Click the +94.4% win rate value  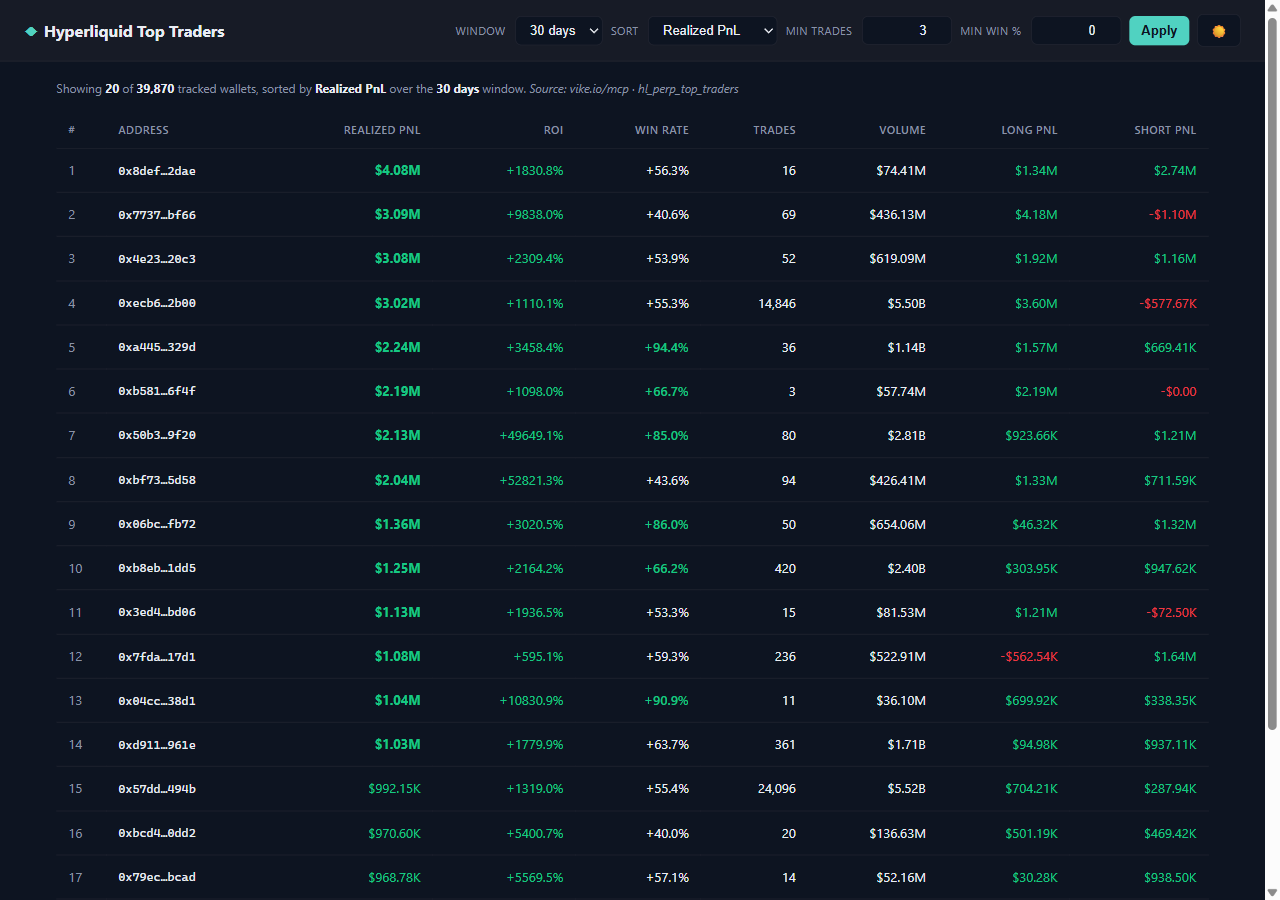coord(667,347)
